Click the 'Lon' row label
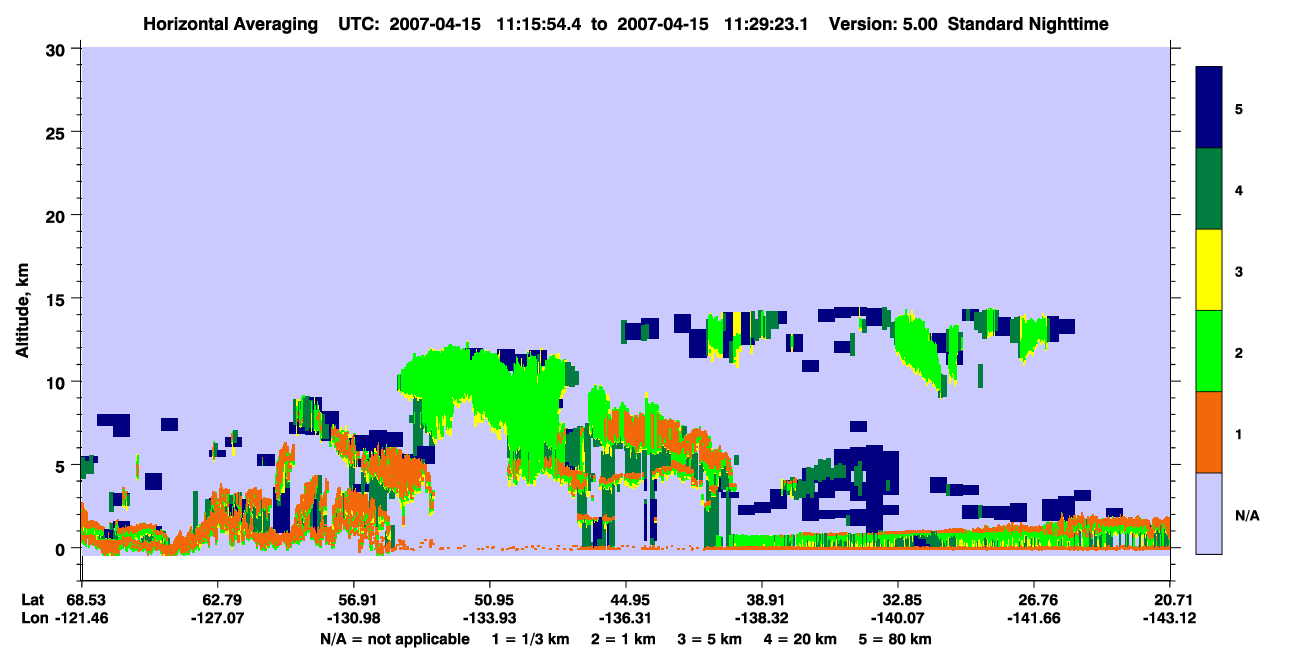 [x=33, y=619]
